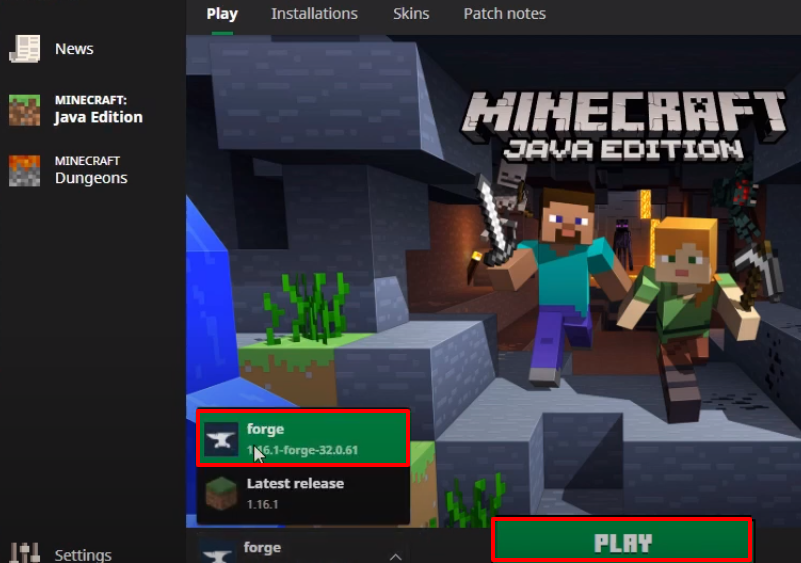
Task: Open the Patch notes tab
Action: [505, 14]
